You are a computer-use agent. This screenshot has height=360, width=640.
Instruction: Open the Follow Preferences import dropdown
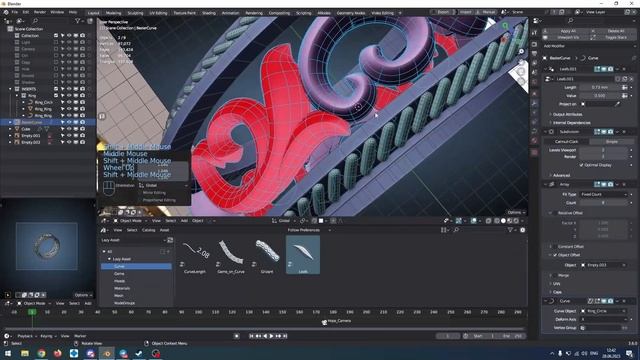[x=309, y=230]
